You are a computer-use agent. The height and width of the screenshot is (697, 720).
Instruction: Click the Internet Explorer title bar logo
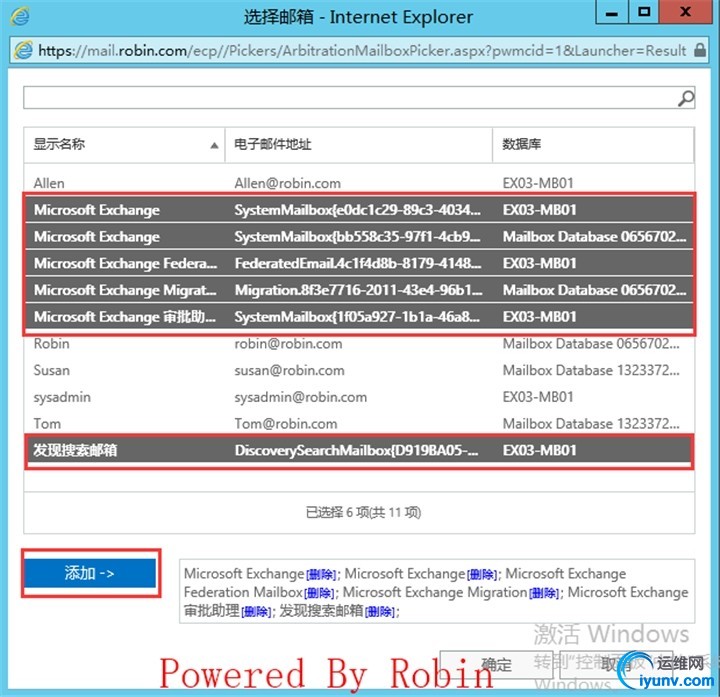click(19, 17)
